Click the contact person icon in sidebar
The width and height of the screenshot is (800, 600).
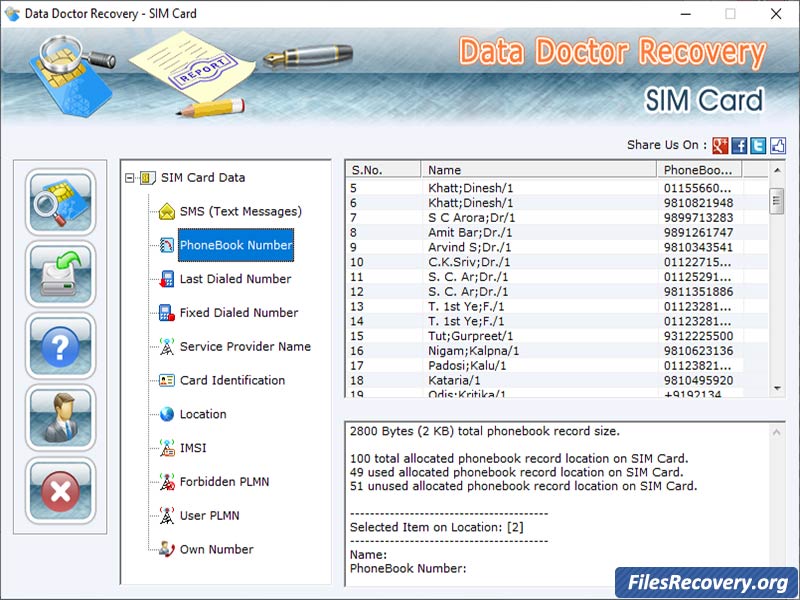(60, 417)
